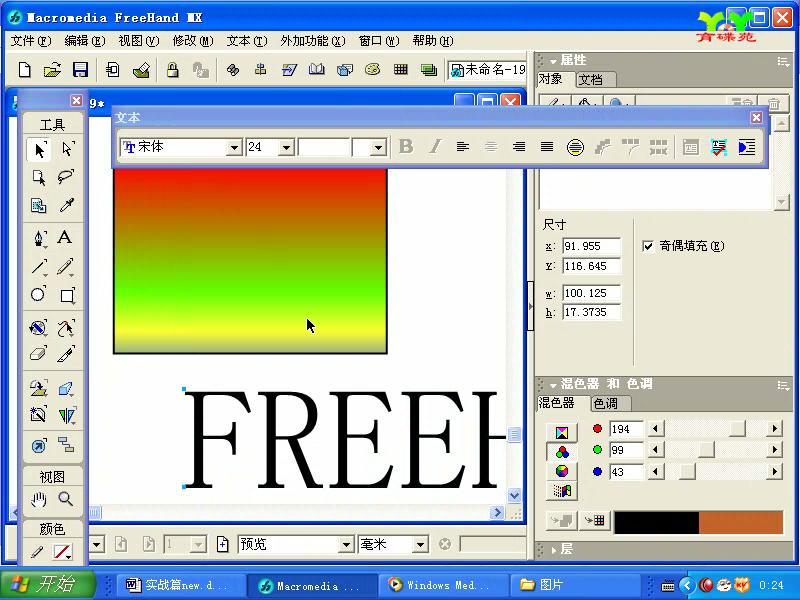800x600 pixels.
Task: Select the Pencil tool
Action: (66, 267)
